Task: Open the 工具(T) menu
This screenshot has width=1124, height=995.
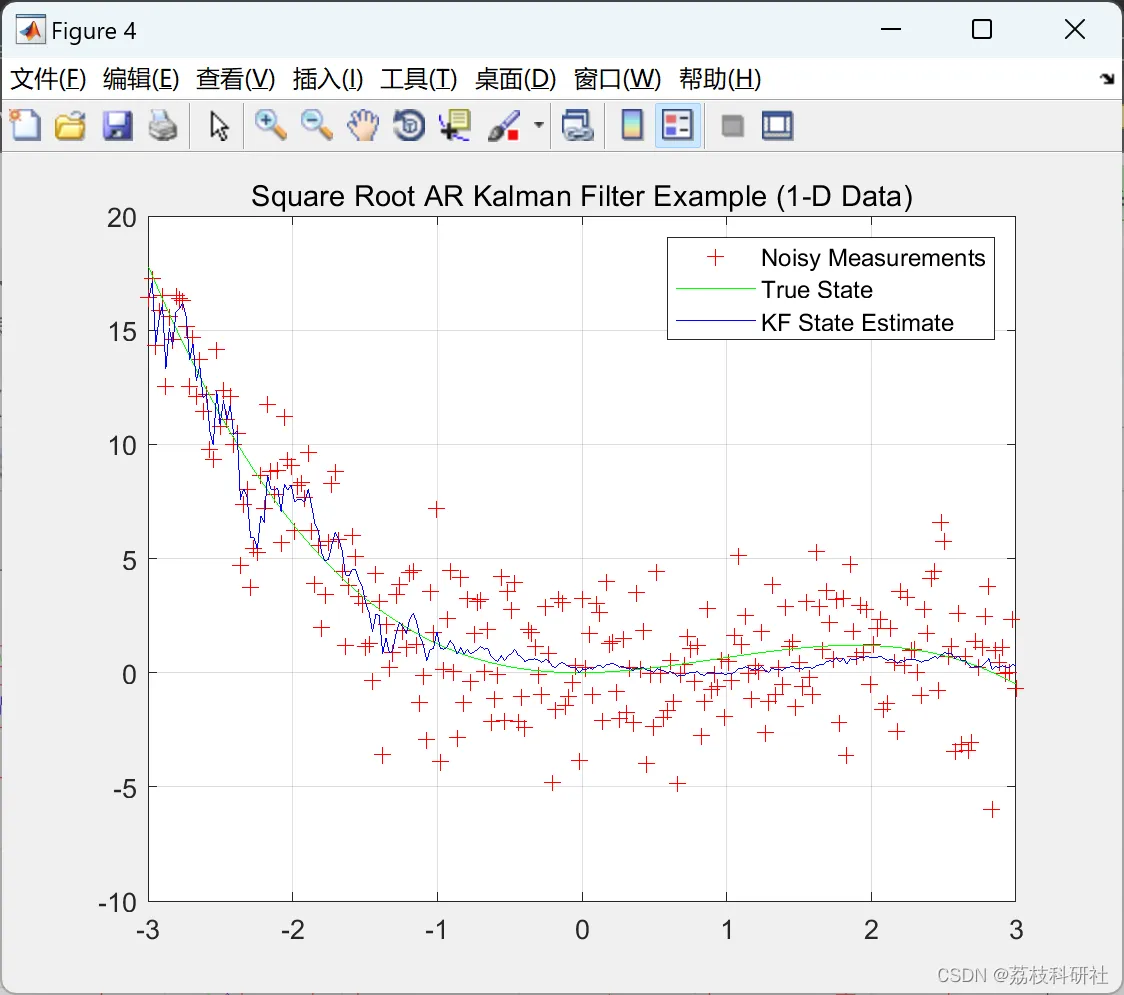Action: [x=418, y=79]
